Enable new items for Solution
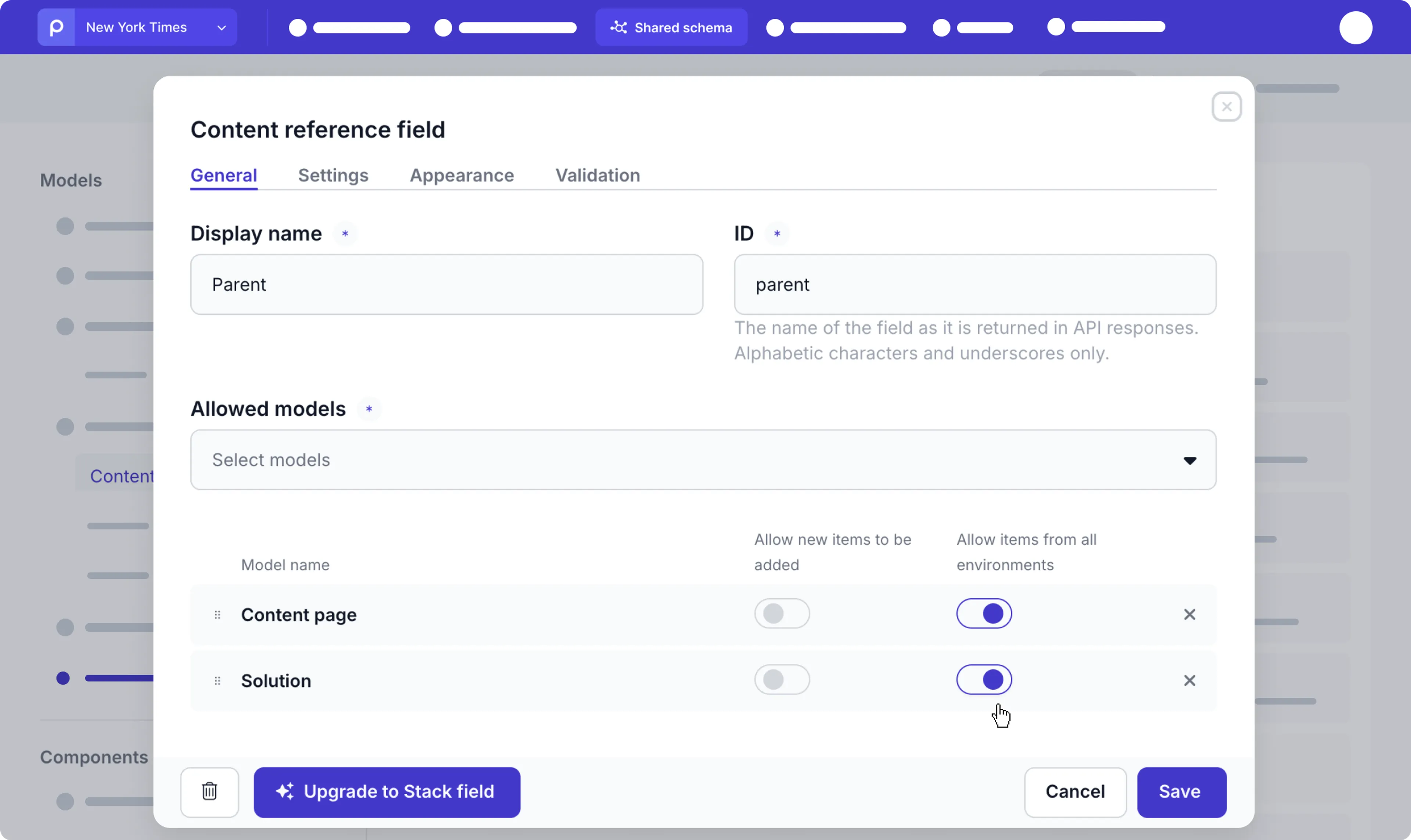Screen dimensions: 1411x840 (781, 679)
